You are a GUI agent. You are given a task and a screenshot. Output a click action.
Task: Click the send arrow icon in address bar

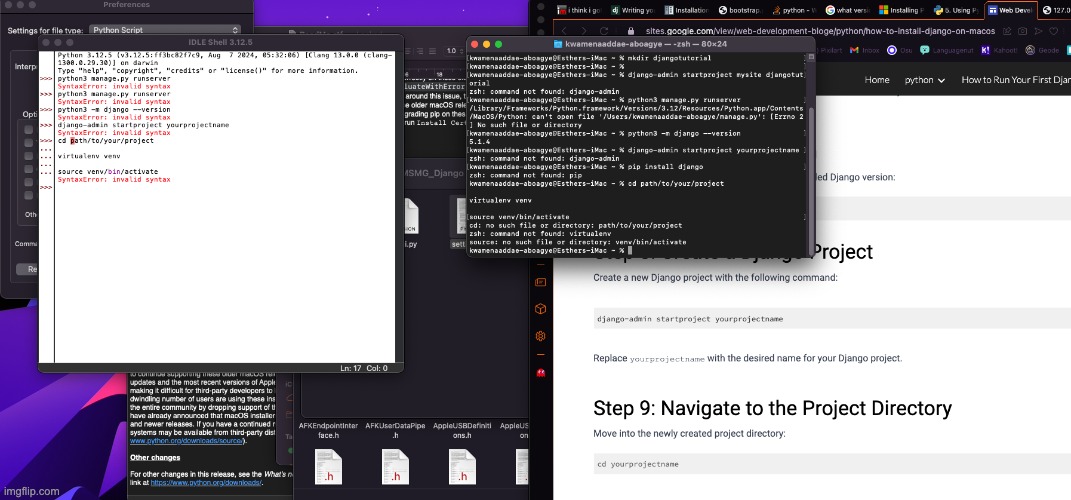coord(1038,31)
